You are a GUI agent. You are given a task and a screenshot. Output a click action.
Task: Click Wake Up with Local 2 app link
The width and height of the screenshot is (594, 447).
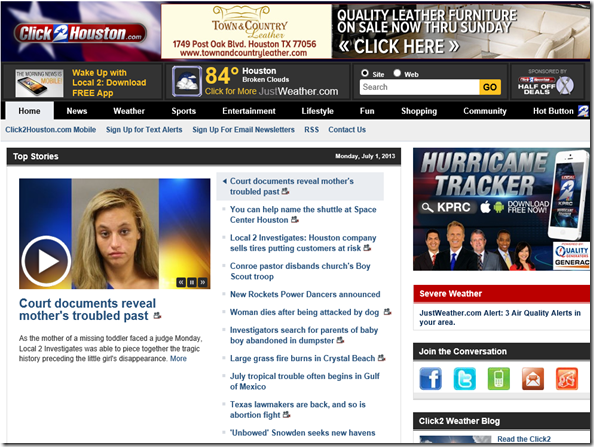point(109,83)
